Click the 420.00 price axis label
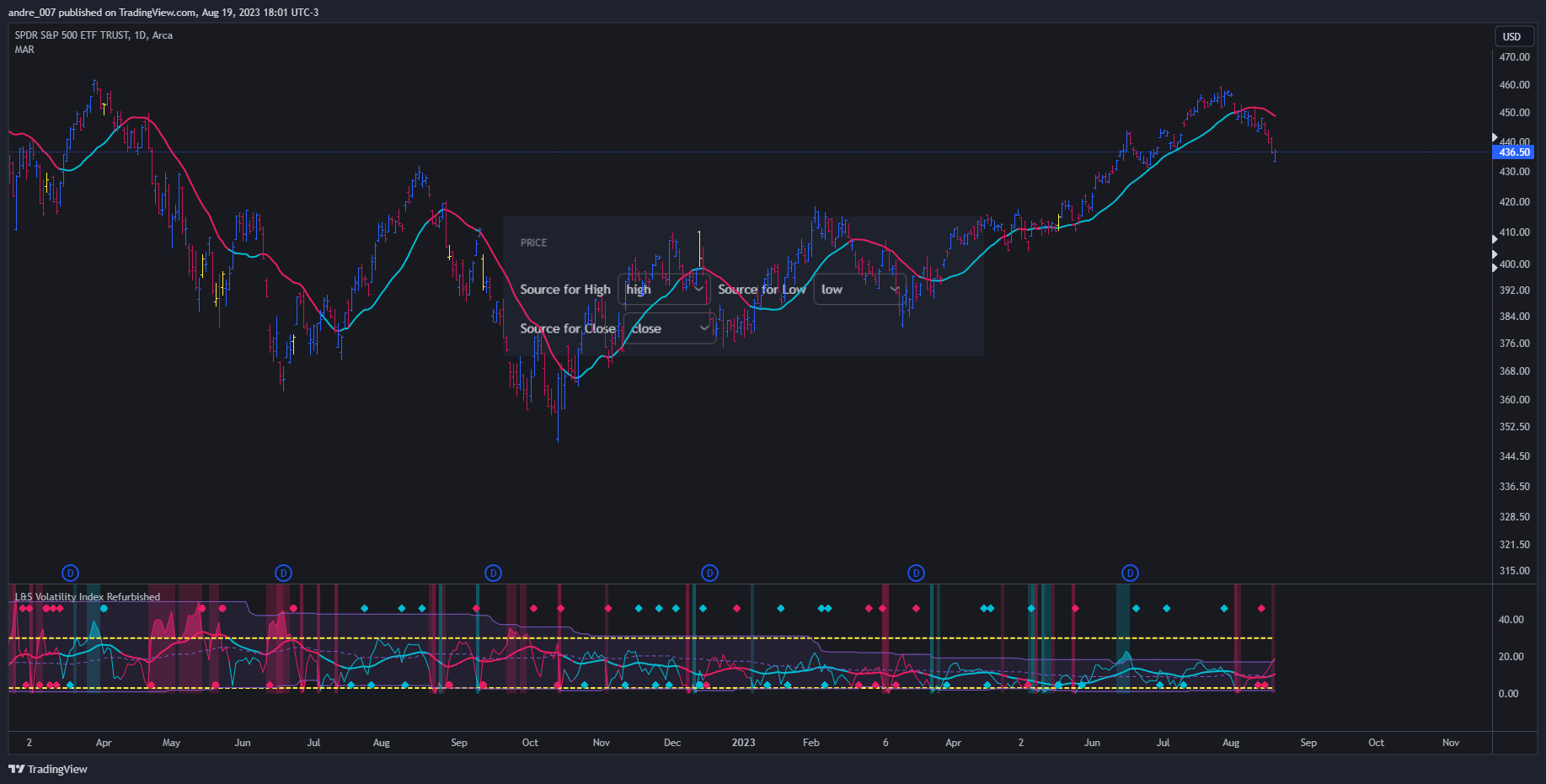This screenshot has height=784, width=1546. (x=1514, y=202)
